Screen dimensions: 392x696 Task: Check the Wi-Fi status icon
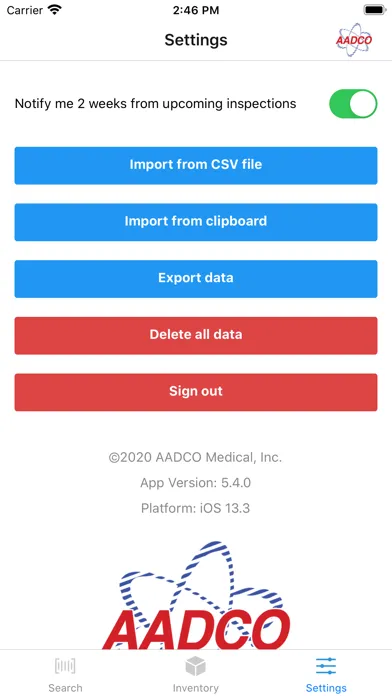tap(55, 10)
